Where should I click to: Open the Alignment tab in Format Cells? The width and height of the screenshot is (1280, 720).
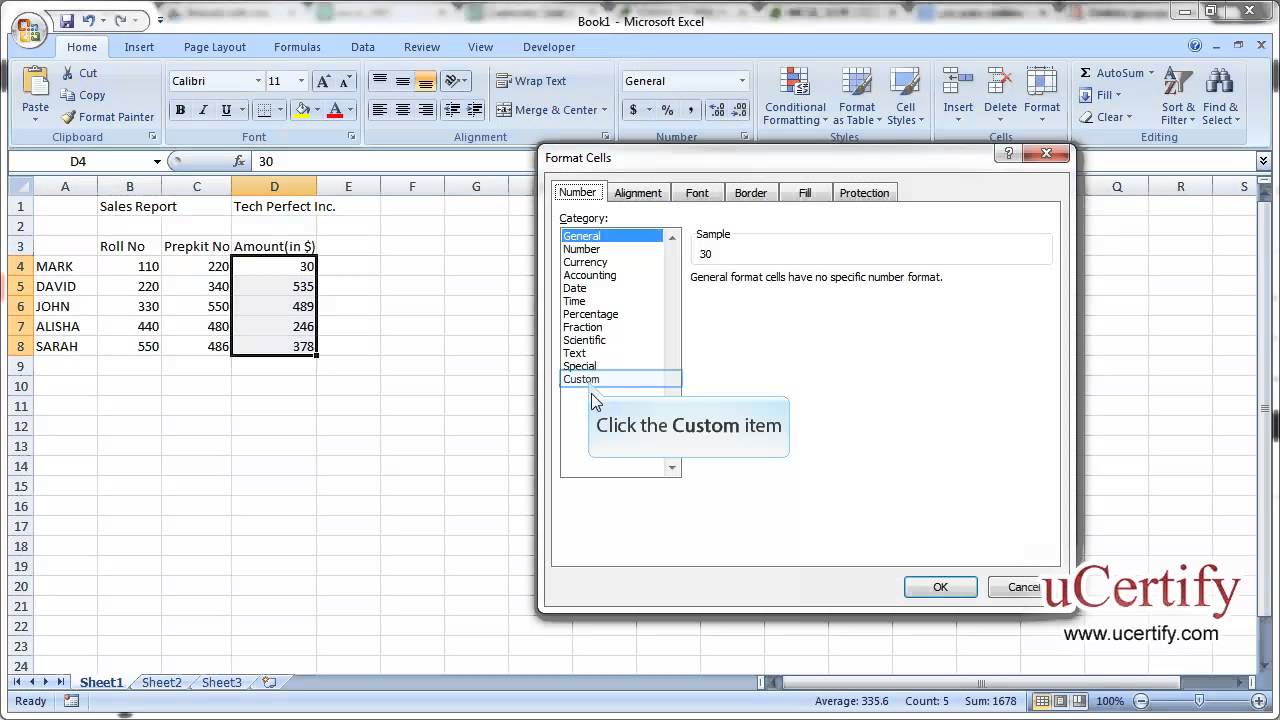pos(638,193)
